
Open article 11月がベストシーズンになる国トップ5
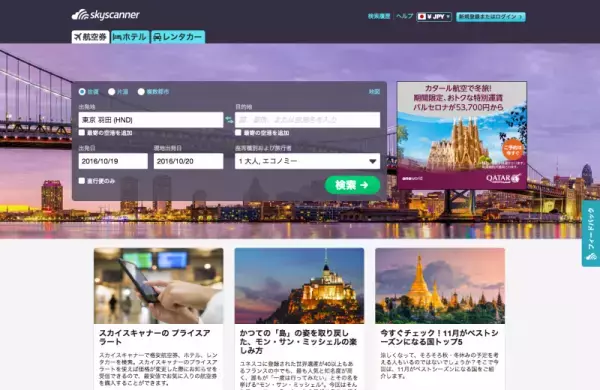click(x=439, y=337)
